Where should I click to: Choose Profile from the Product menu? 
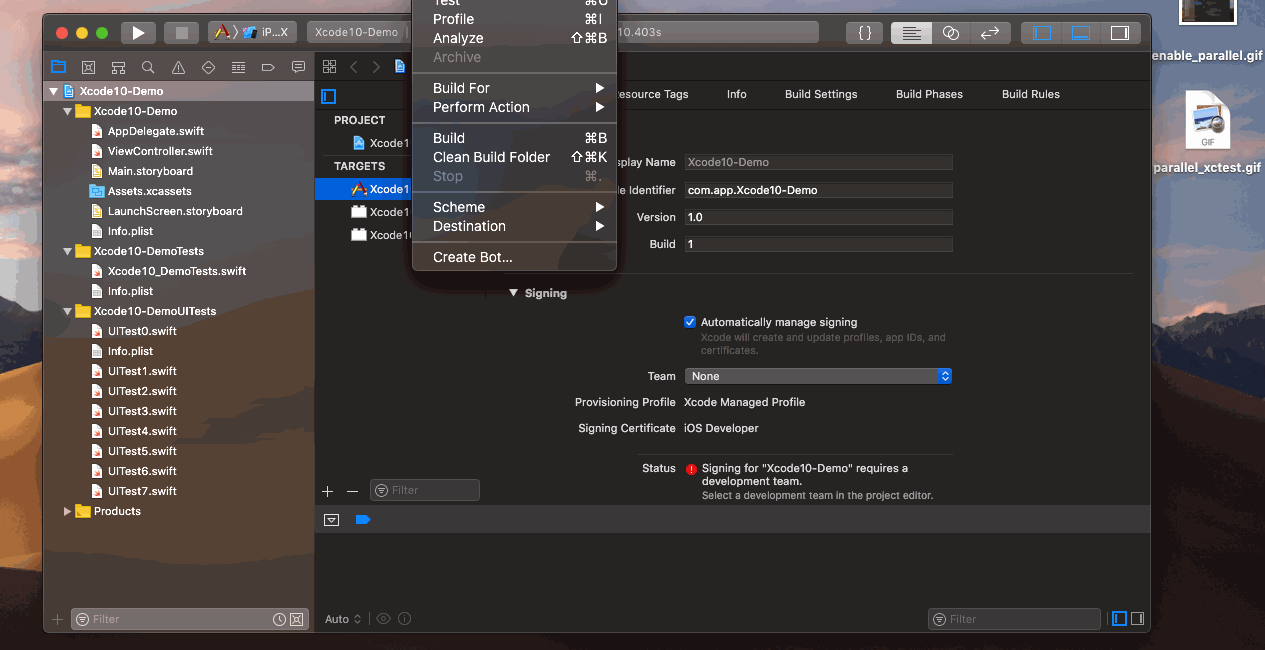coord(514,19)
